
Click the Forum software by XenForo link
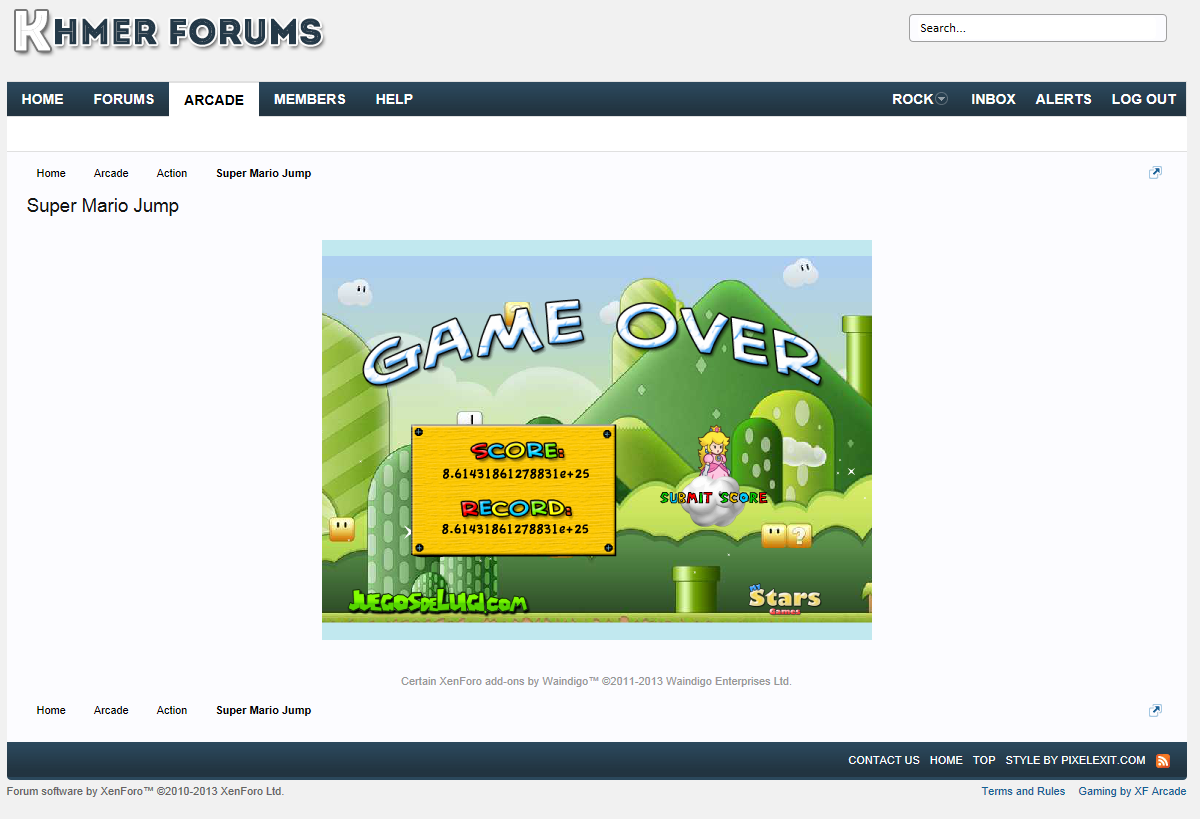pyautogui.click(x=145, y=791)
